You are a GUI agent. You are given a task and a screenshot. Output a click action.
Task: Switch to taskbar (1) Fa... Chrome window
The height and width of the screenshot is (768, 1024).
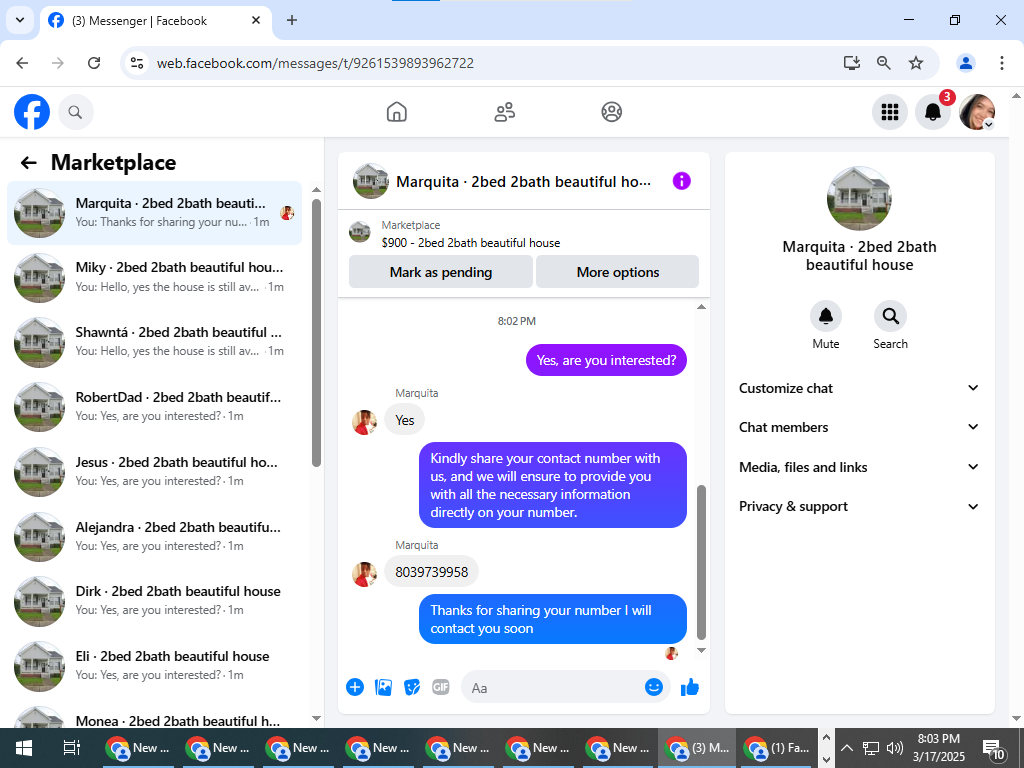[777, 748]
